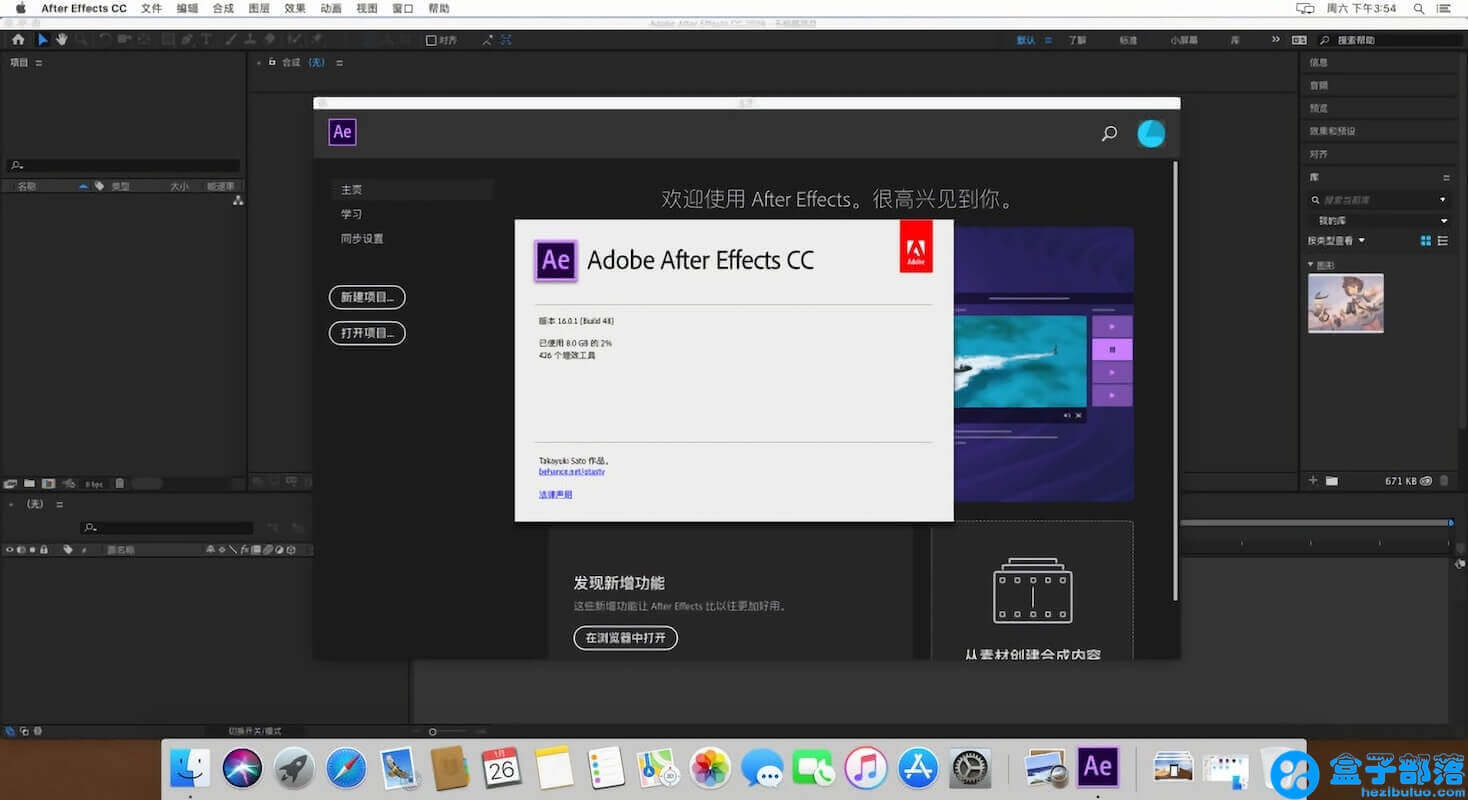Click the label tag column icon in timeline
This screenshot has height=800, width=1468.
pyautogui.click(x=68, y=550)
